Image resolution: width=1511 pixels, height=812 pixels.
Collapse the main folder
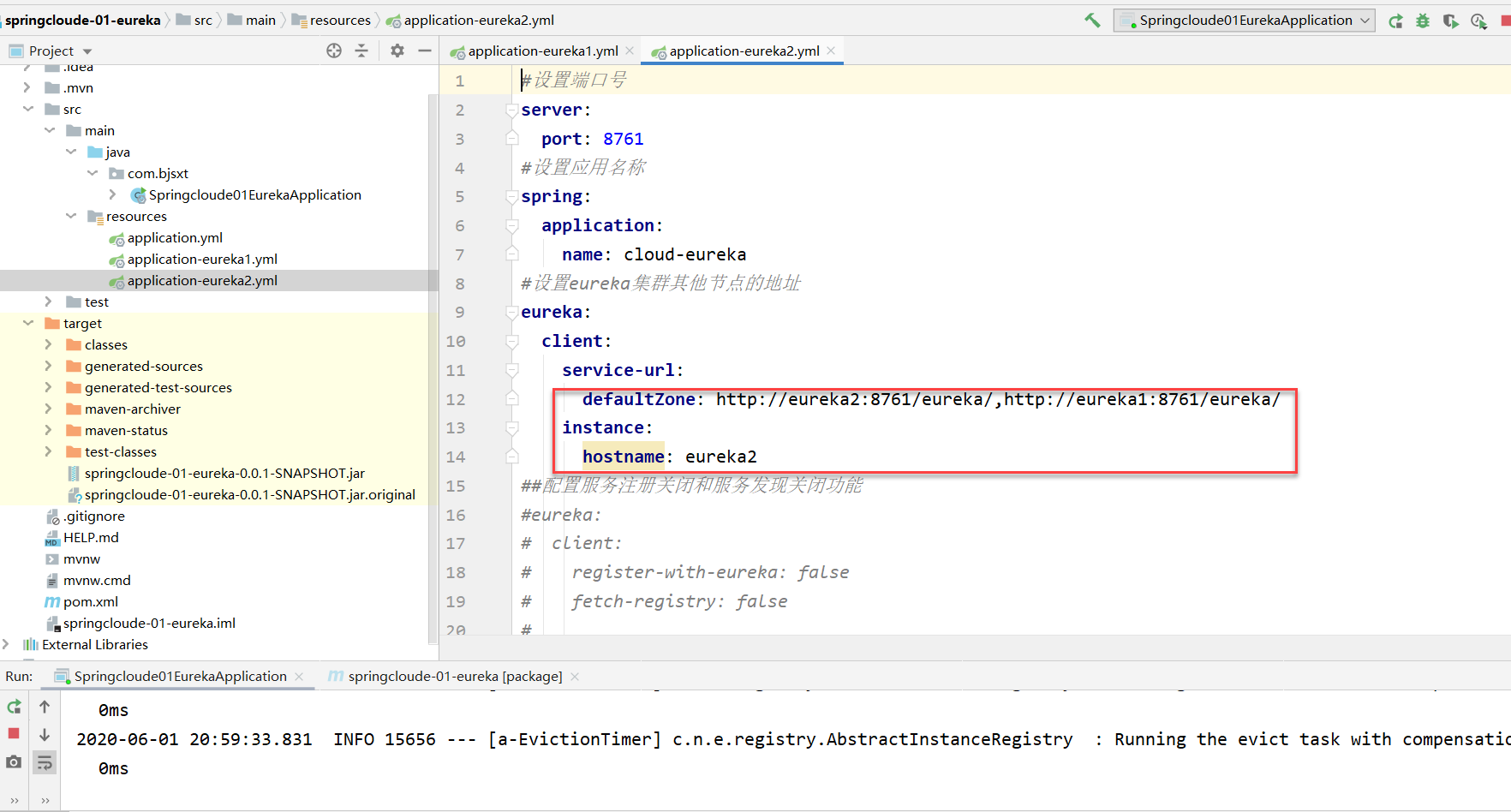49,130
